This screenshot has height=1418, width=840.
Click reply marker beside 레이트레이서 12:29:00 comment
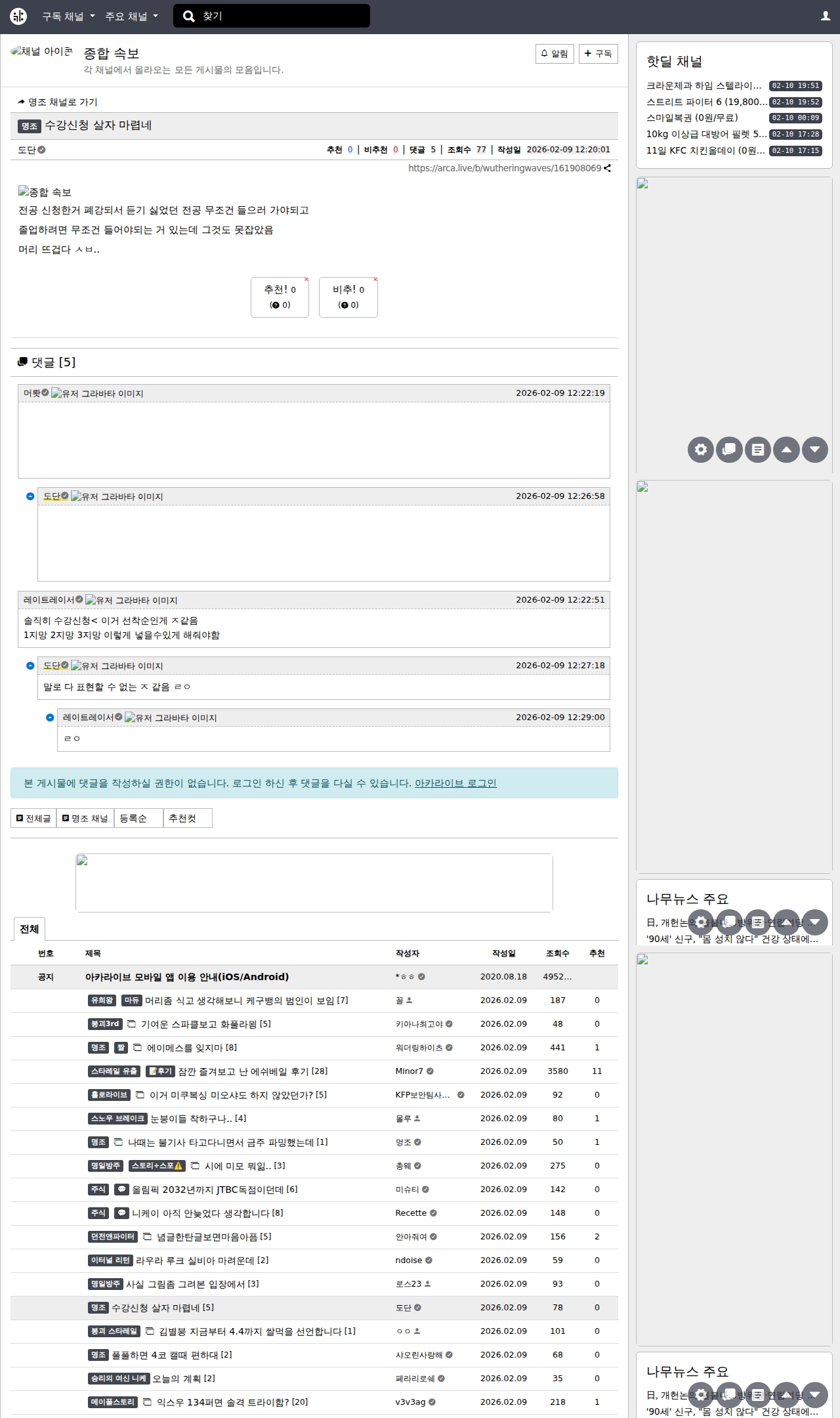click(50, 718)
